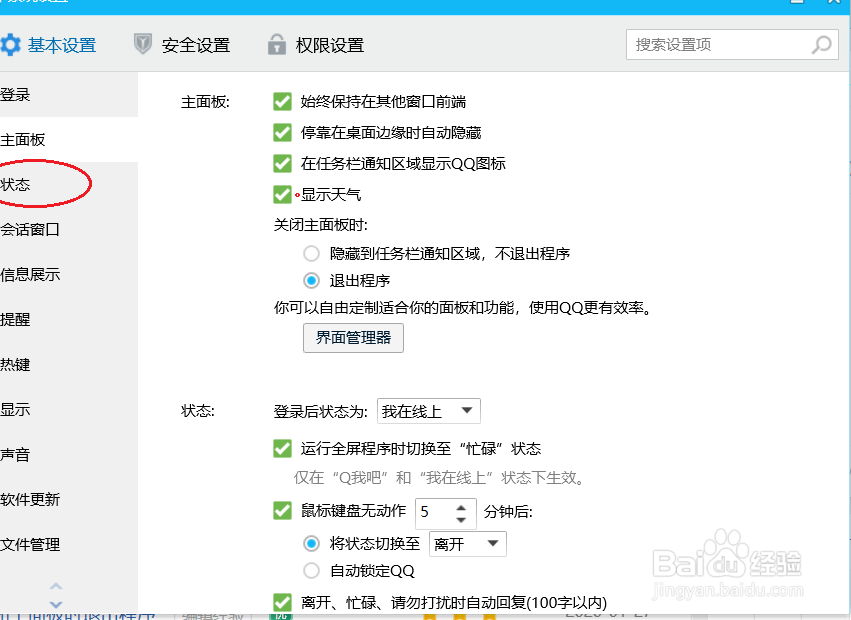Toggle the 离开、忙碌、请勿打扰时自动回复 option

point(281,602)
